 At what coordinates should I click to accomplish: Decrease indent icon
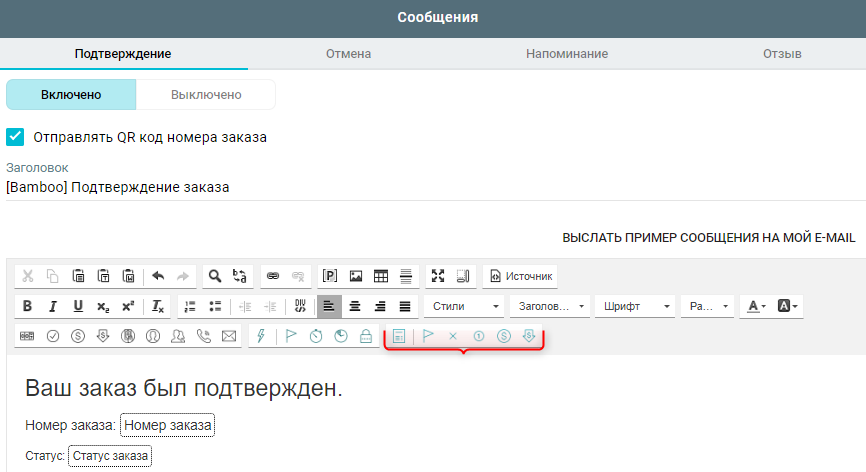[245, 306]
